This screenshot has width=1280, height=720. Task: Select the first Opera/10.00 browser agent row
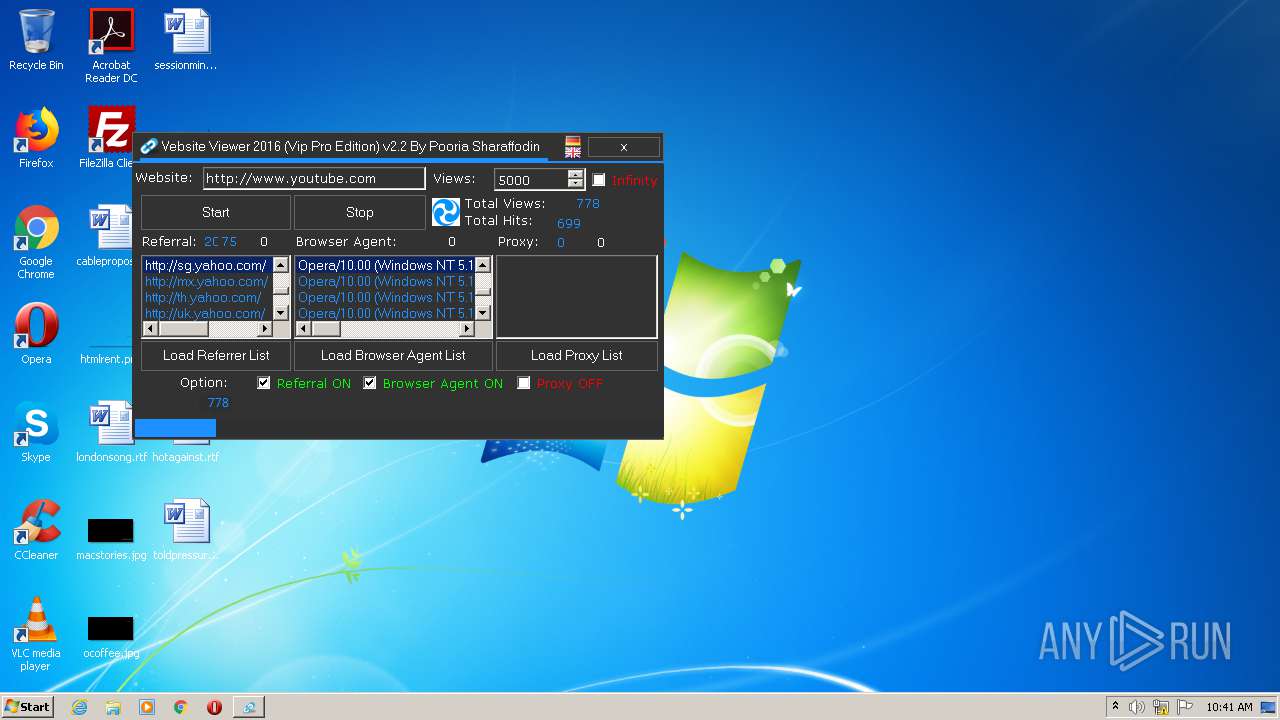[x=385, y=265]
